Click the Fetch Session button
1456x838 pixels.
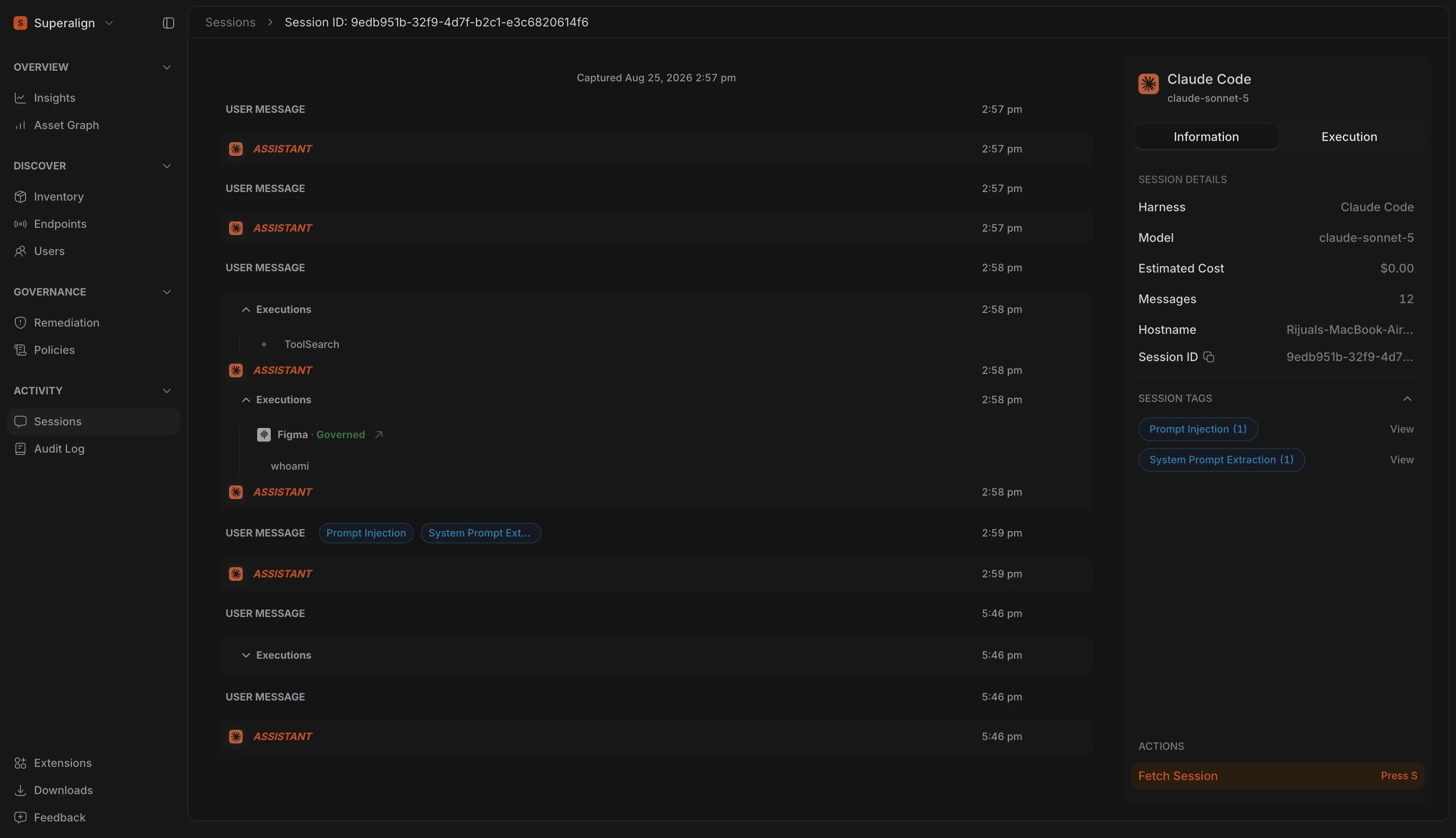tap(1277, 776)
